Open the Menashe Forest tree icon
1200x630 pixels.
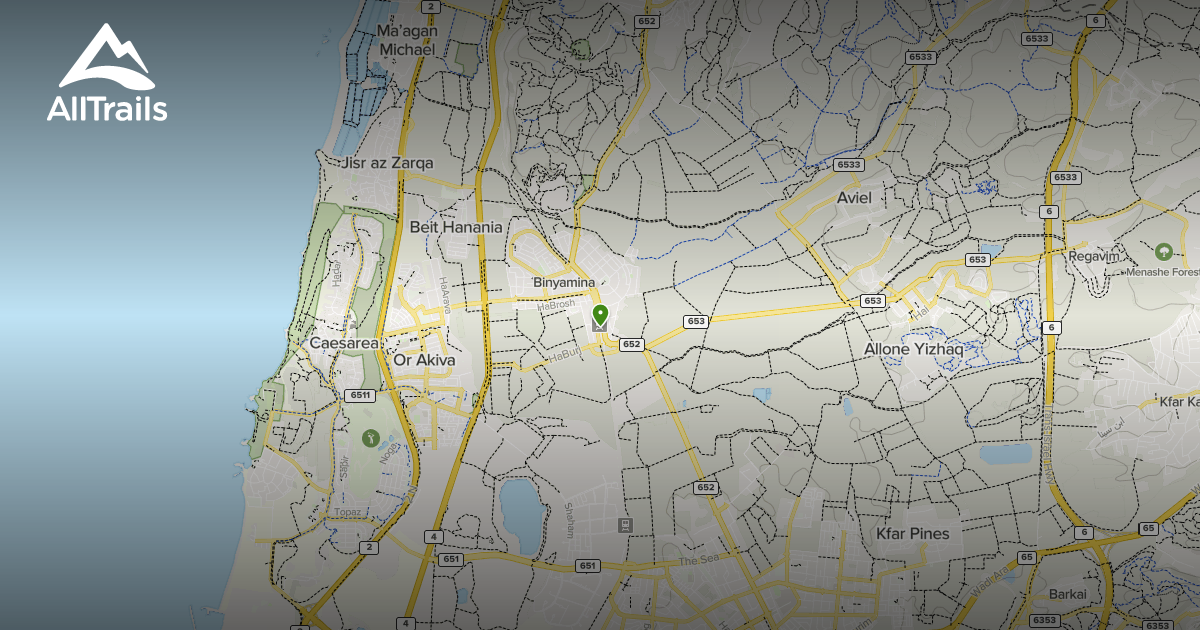point(1163,252)
